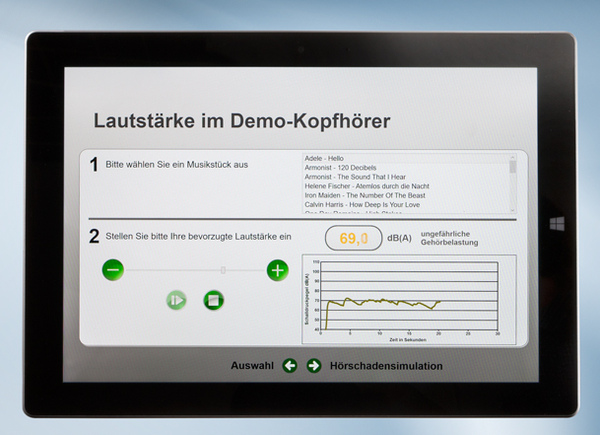Select 'Adele - Hello' in song list

point(407,158)
